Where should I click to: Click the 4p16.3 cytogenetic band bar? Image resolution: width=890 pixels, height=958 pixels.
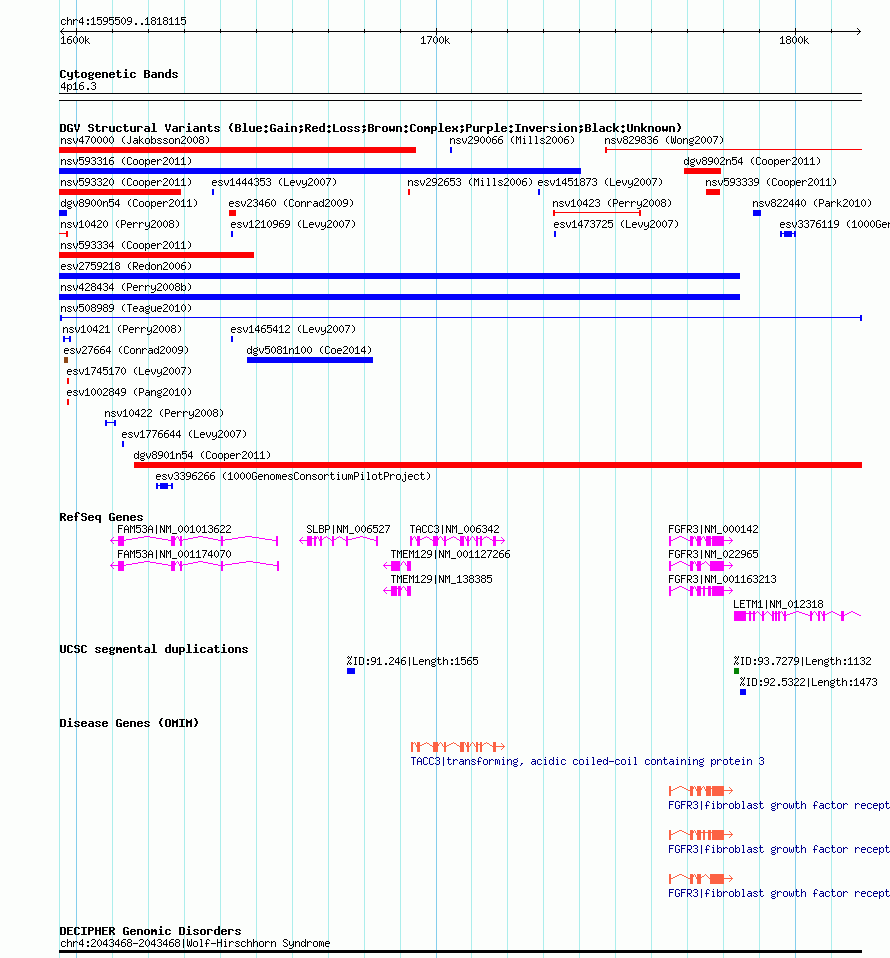point(461,97)
